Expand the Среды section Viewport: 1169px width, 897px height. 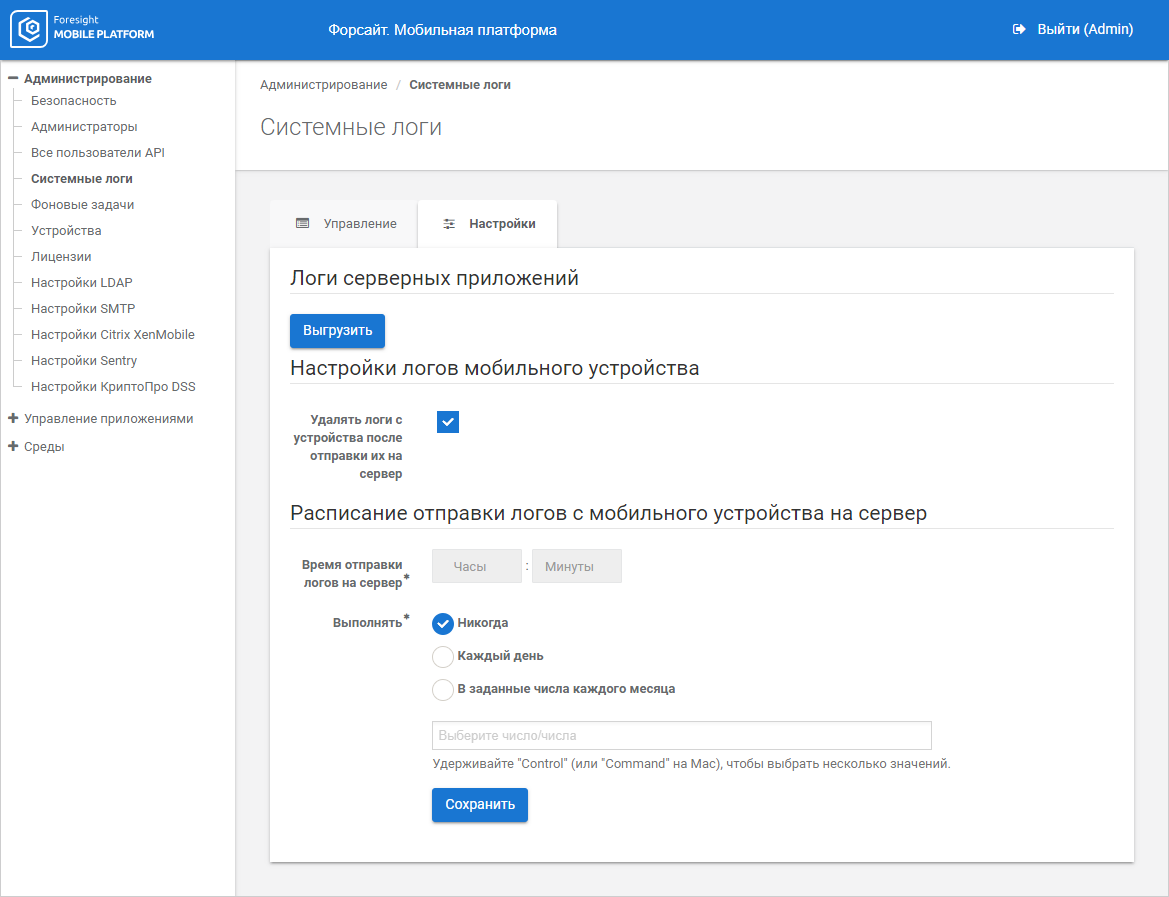(13, 447)
